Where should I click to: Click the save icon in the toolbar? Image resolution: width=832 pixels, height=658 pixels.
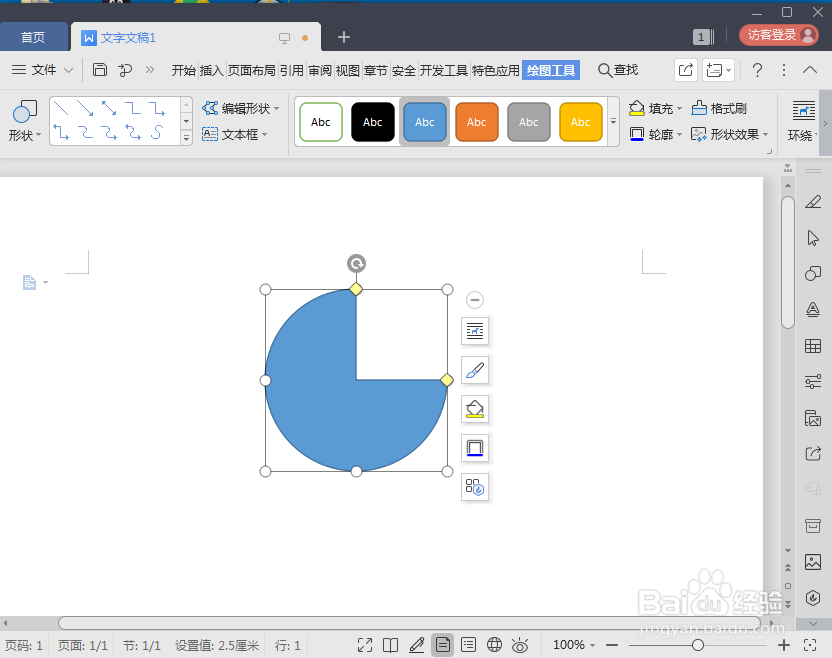coord(100,70)
